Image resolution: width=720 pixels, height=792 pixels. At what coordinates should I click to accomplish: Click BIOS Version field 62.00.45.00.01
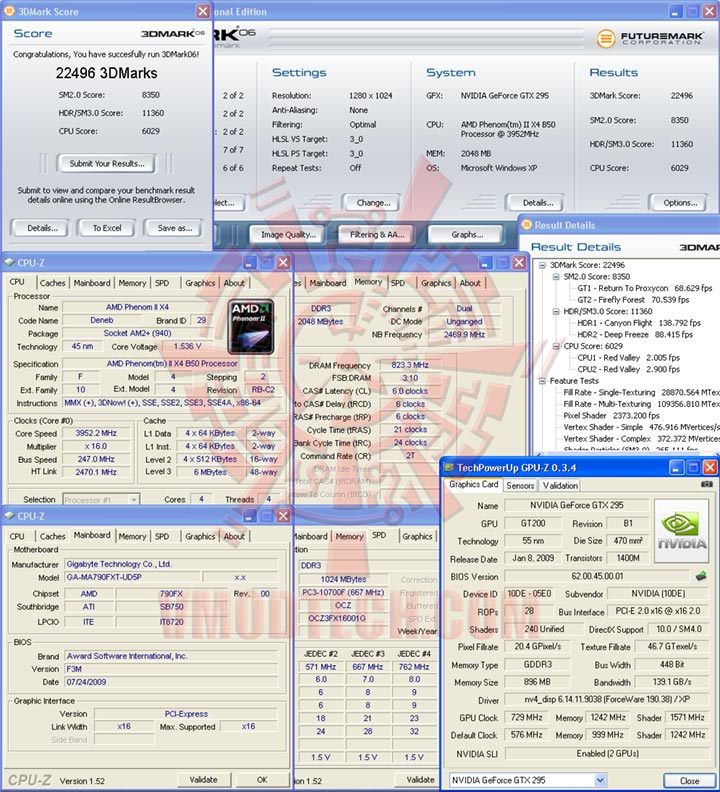click(x=597, y=576)
